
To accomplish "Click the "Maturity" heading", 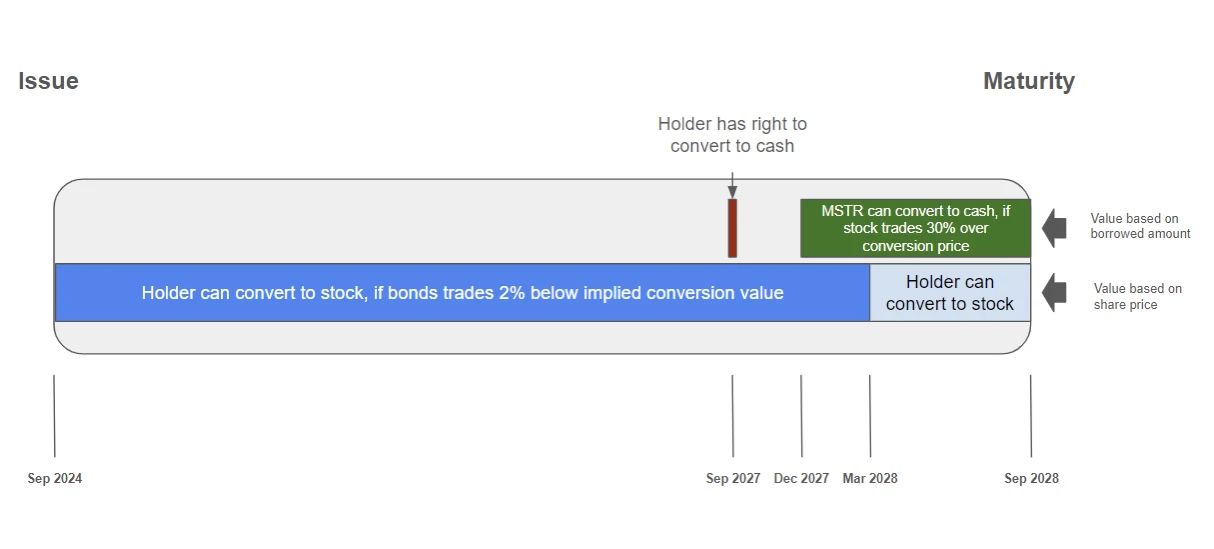I will coord(1028,81).
